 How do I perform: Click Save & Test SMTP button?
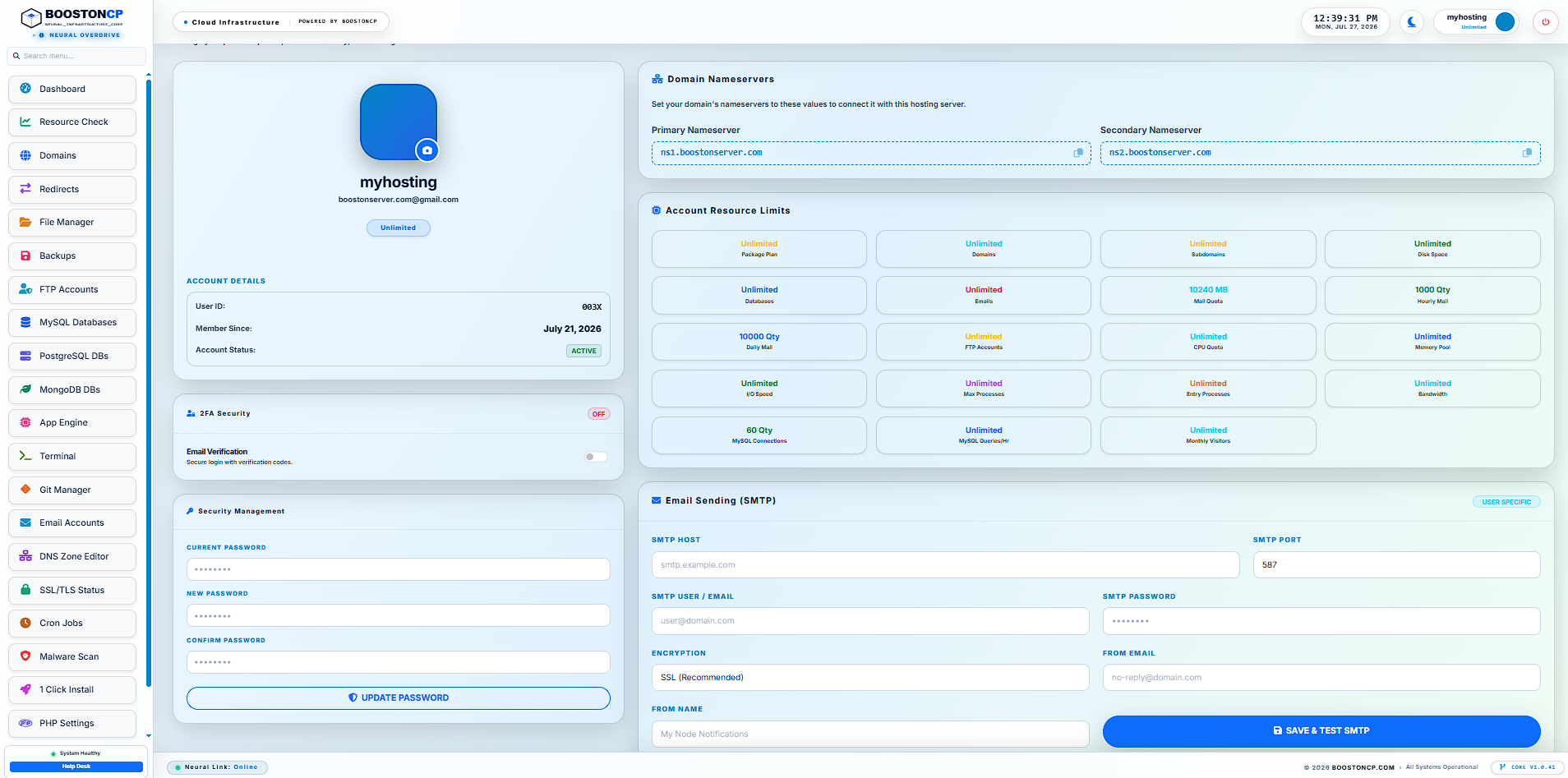tap(1321, 731)
